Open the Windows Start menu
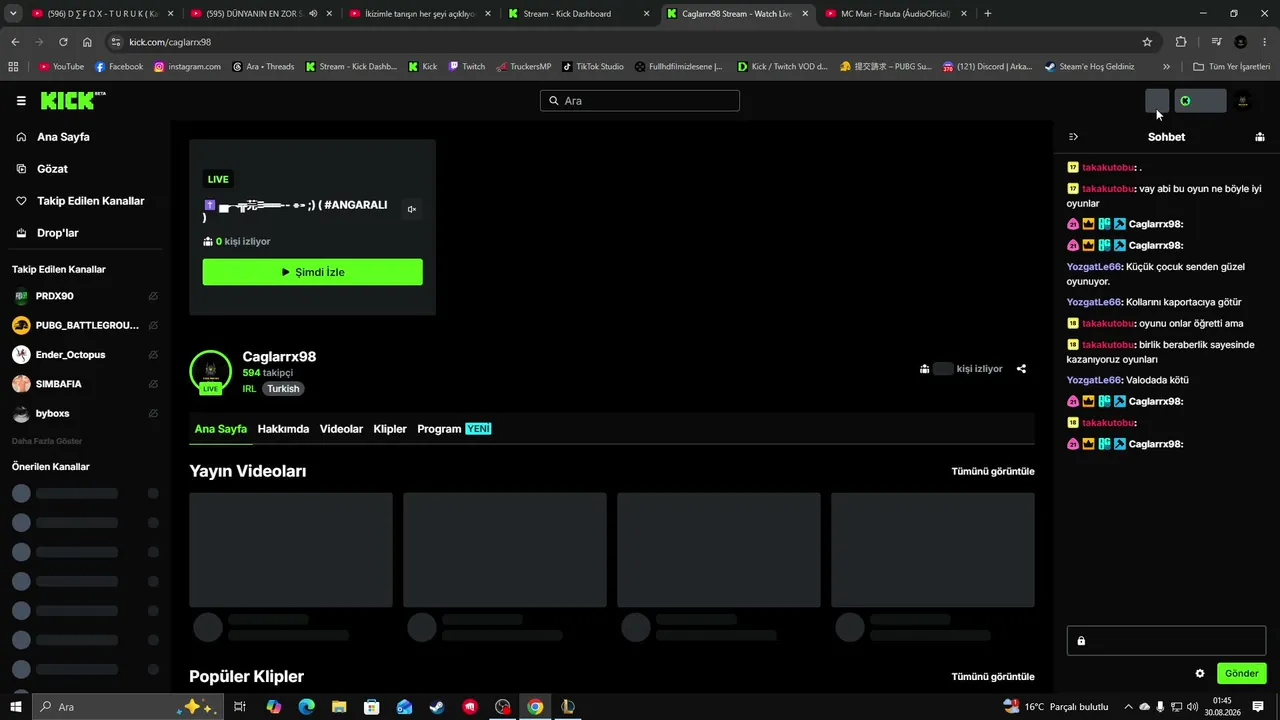This screenshot has height=720, width=1280. pos(16,707)
